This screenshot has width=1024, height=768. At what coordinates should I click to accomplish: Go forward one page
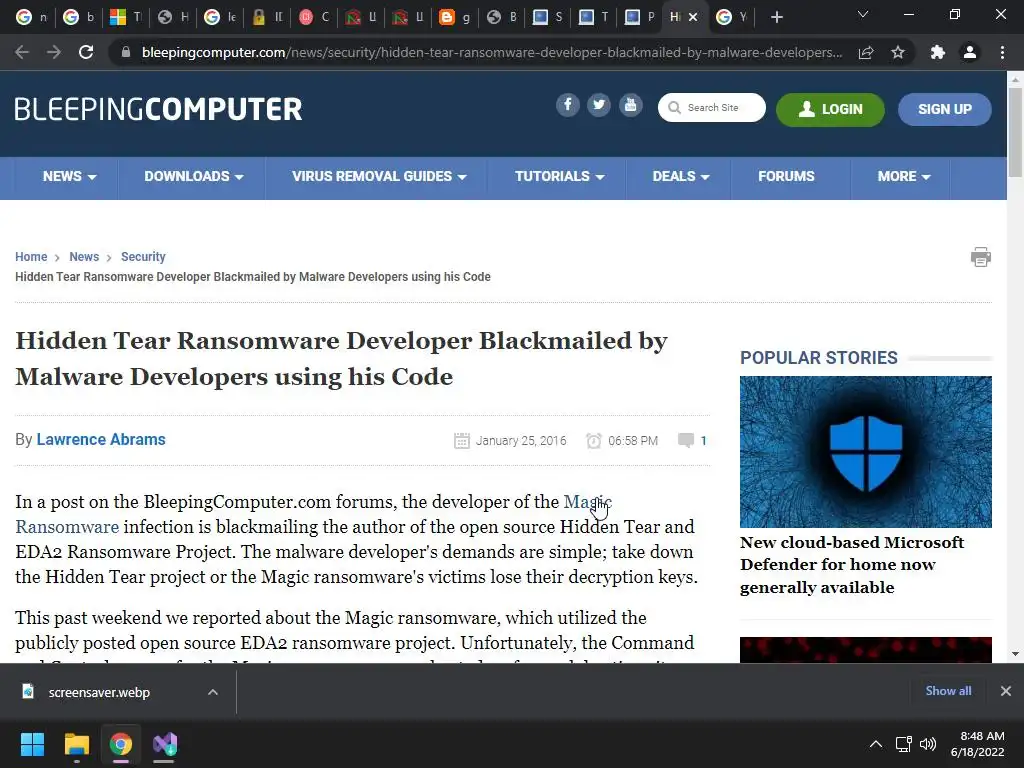point(54,52)
